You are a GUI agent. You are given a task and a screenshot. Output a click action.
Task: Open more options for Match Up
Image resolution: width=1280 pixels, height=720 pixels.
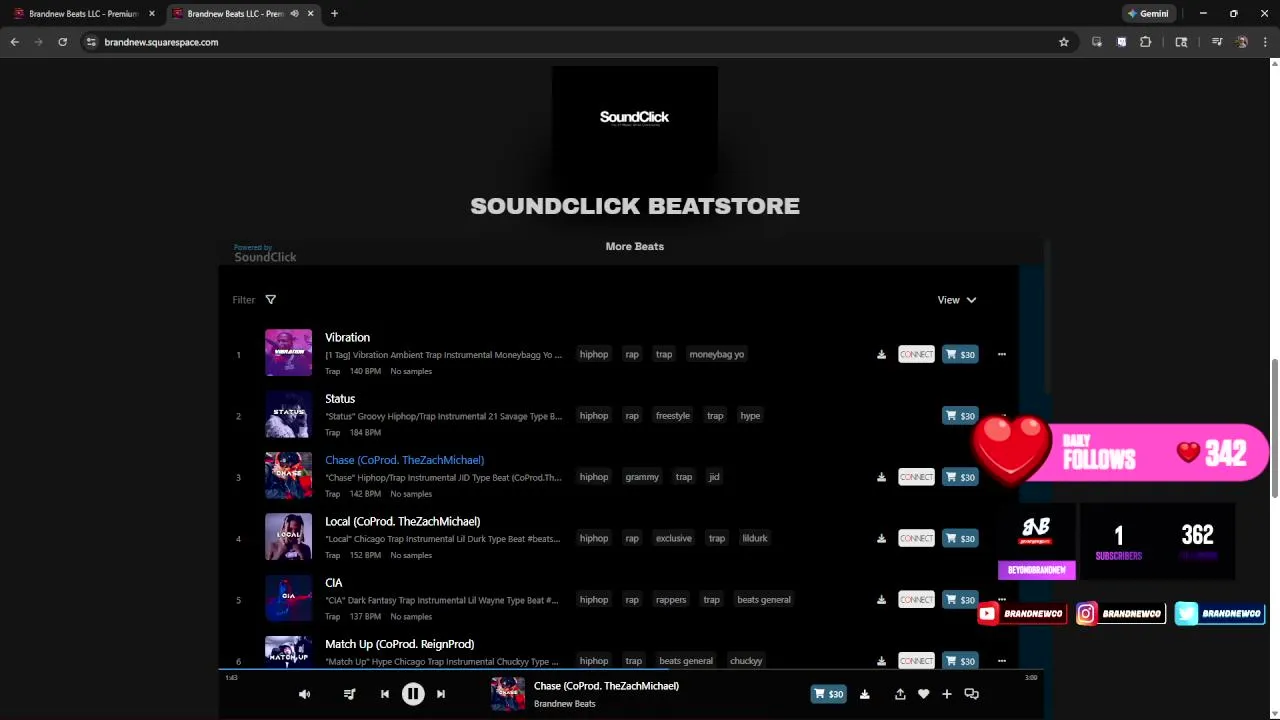click(x=1001, y=661)
